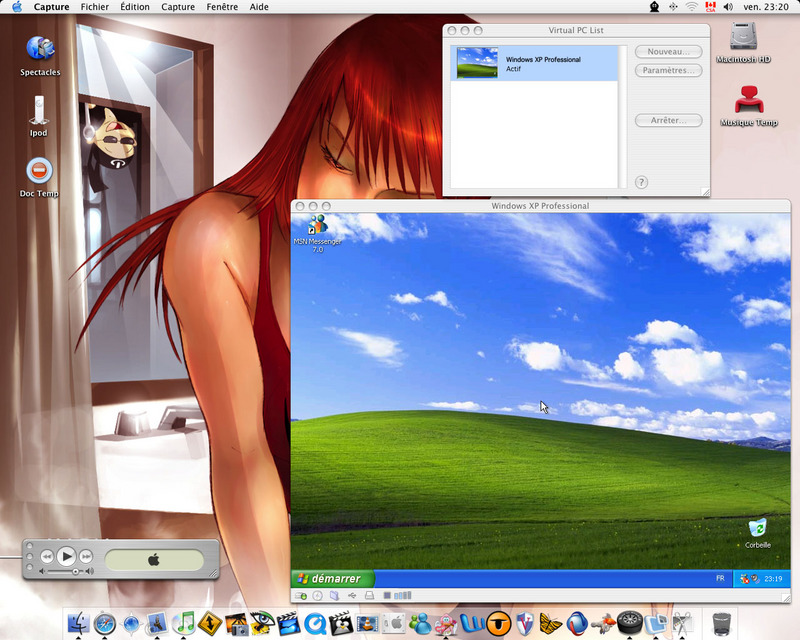This screenshot has width=800, height=640.
Task: Click the shared folder status icon in Virtual PC
Action: [x=335, y=596]
